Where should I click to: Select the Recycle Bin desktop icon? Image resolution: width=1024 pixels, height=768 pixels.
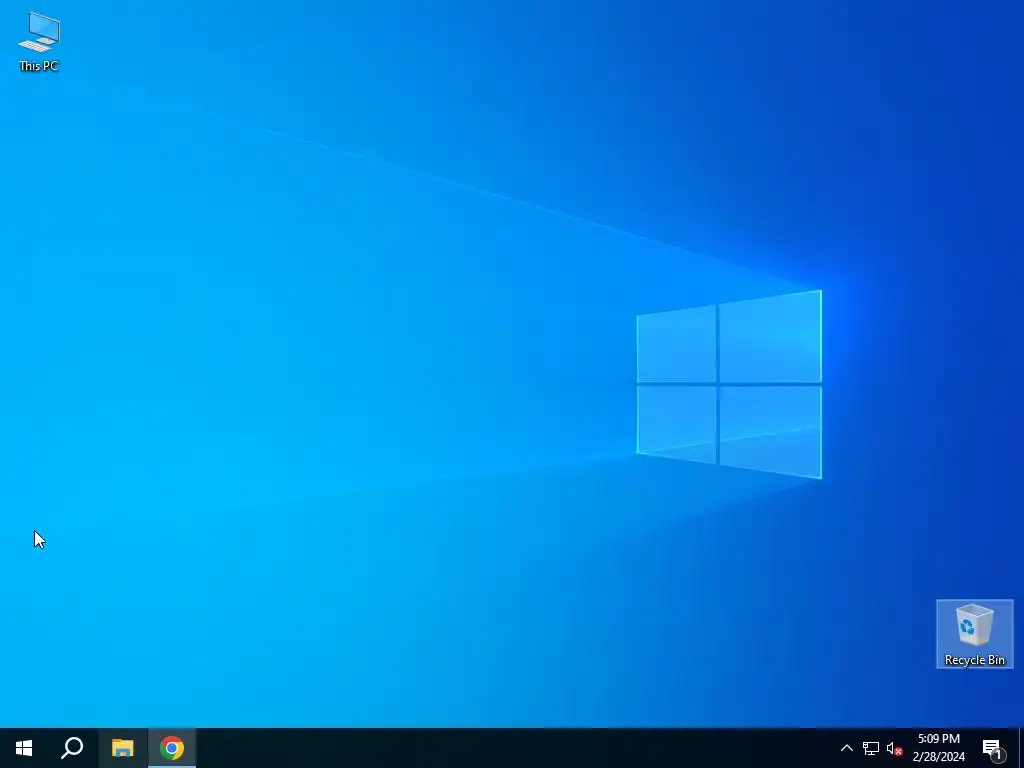coord(974,634)
